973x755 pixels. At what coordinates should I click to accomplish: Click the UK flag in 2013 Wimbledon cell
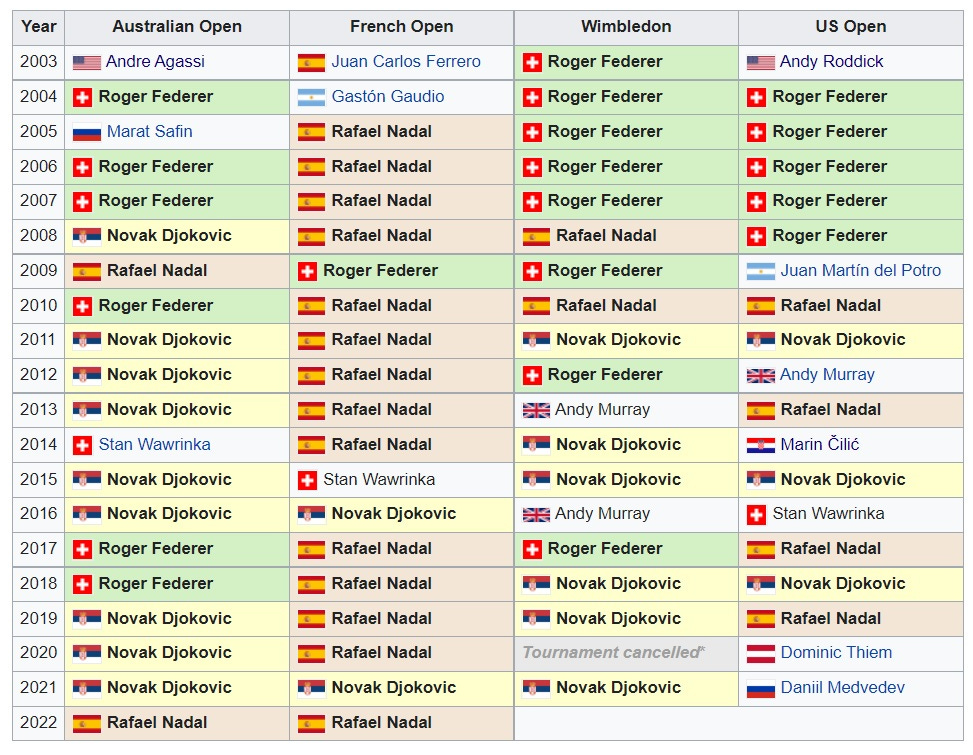536,410
